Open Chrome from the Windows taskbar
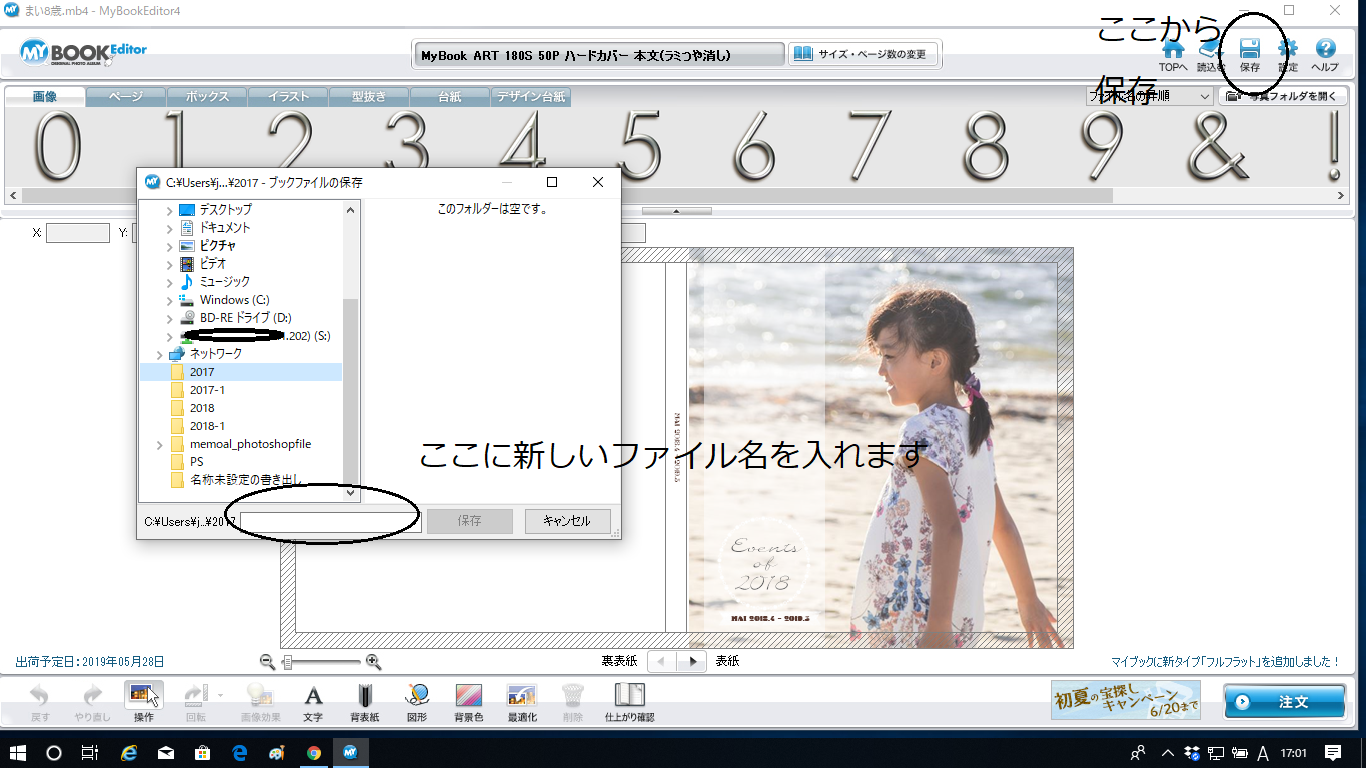 (314, 753)
